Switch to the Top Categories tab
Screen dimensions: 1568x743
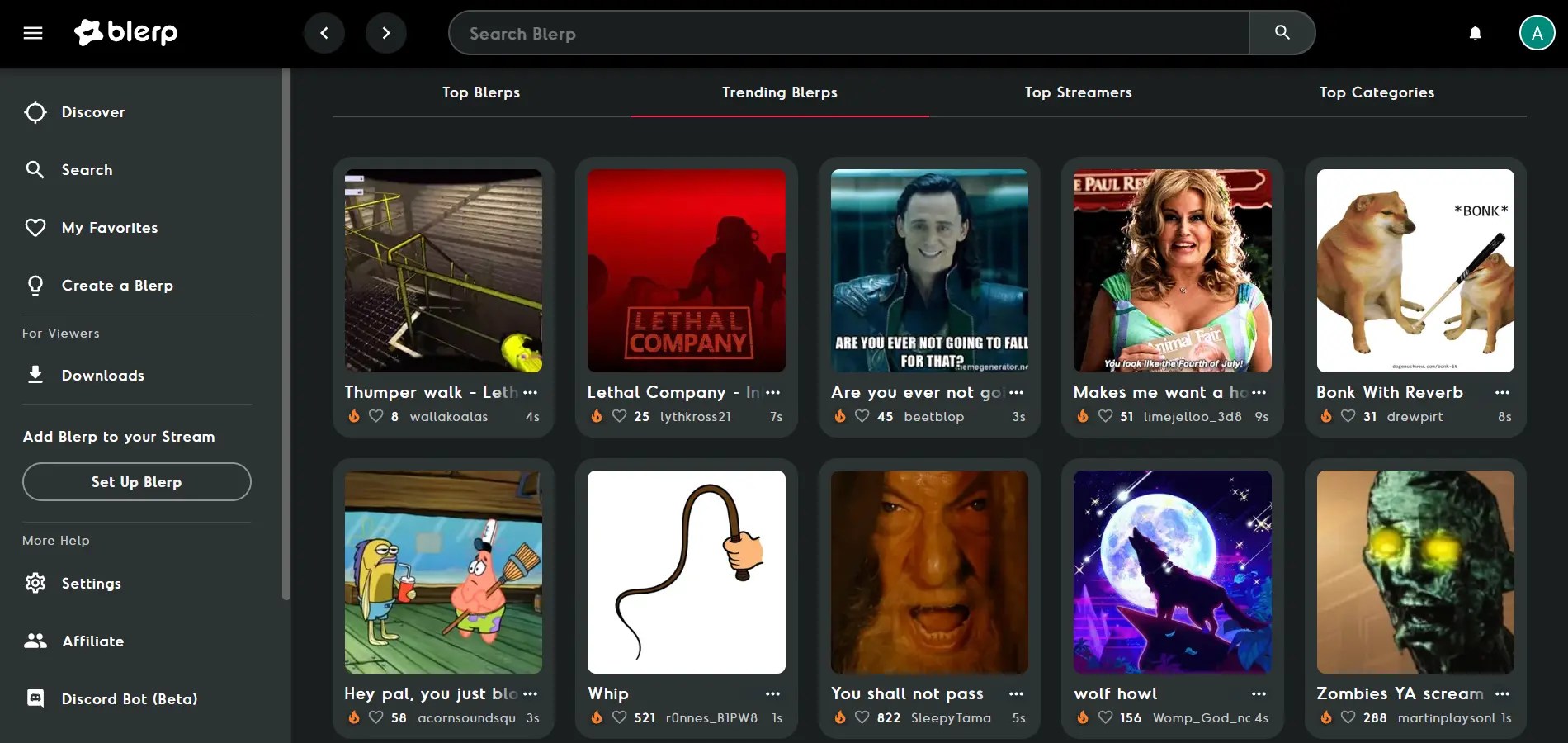(1377, 92)
